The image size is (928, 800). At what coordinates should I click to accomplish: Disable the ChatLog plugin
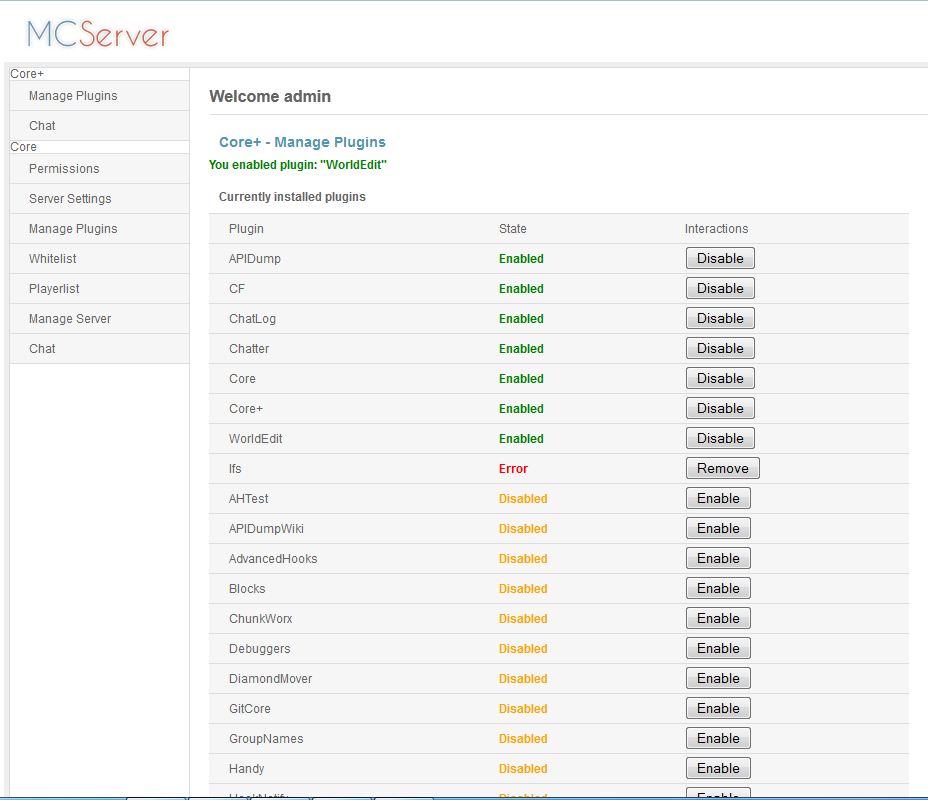(x=720, y=319)
